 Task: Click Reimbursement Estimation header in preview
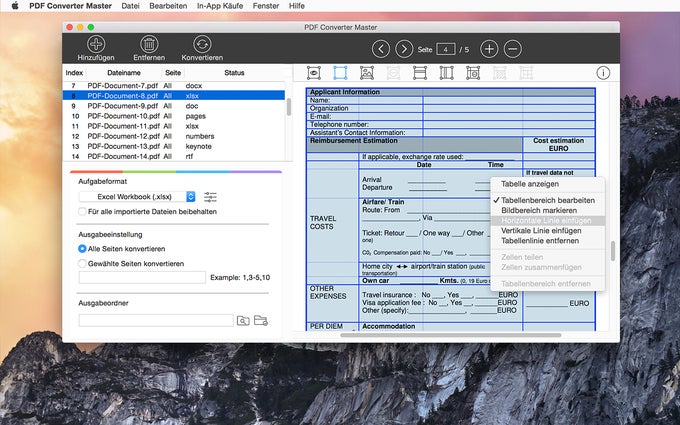(x=353, y=141)
